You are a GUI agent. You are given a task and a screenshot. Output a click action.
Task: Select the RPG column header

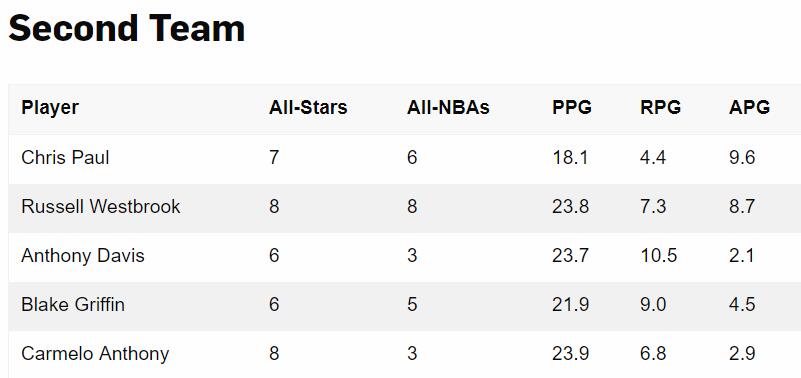(x=661, y=108)
